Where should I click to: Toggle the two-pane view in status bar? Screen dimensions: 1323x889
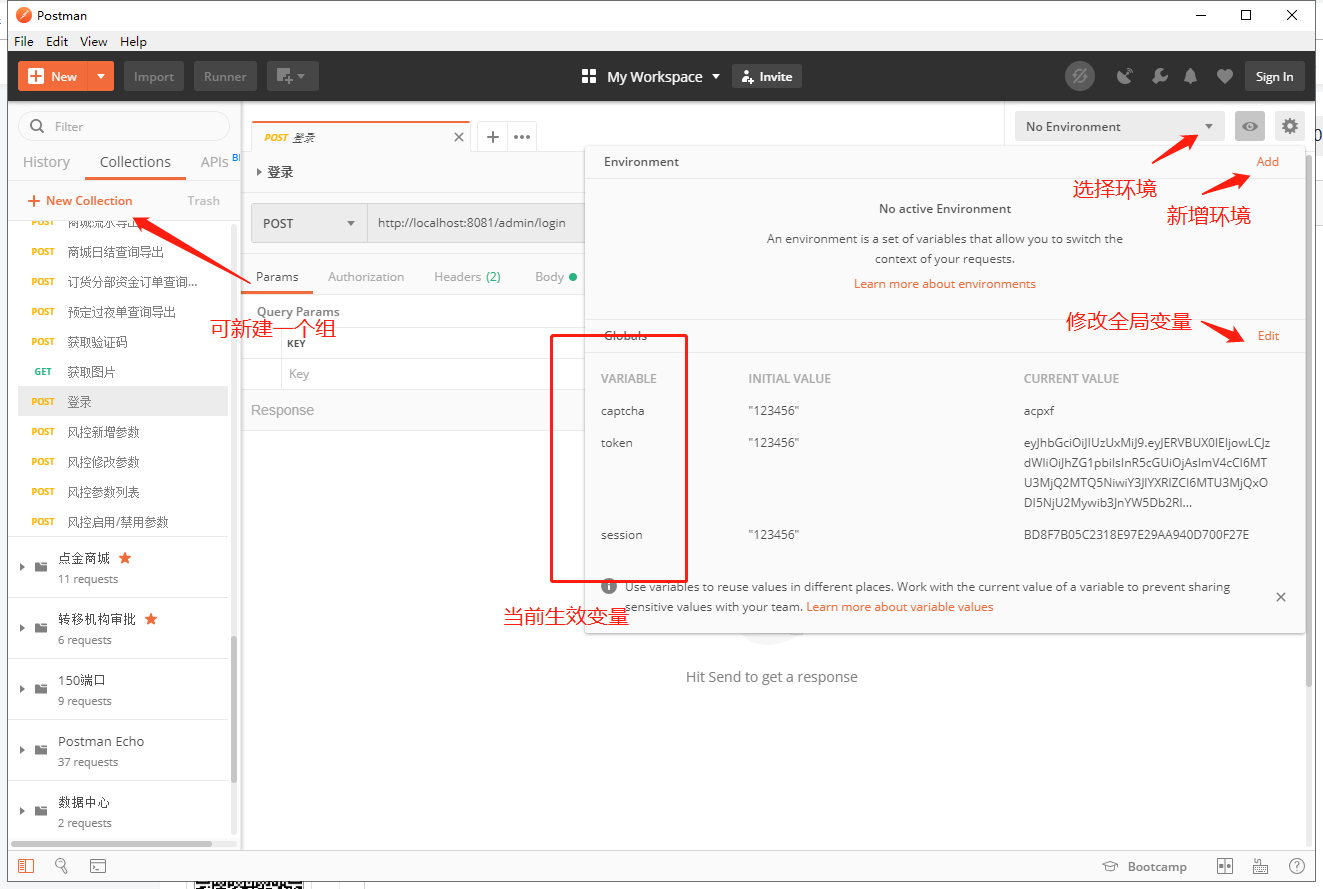(x=1224, y=866)
